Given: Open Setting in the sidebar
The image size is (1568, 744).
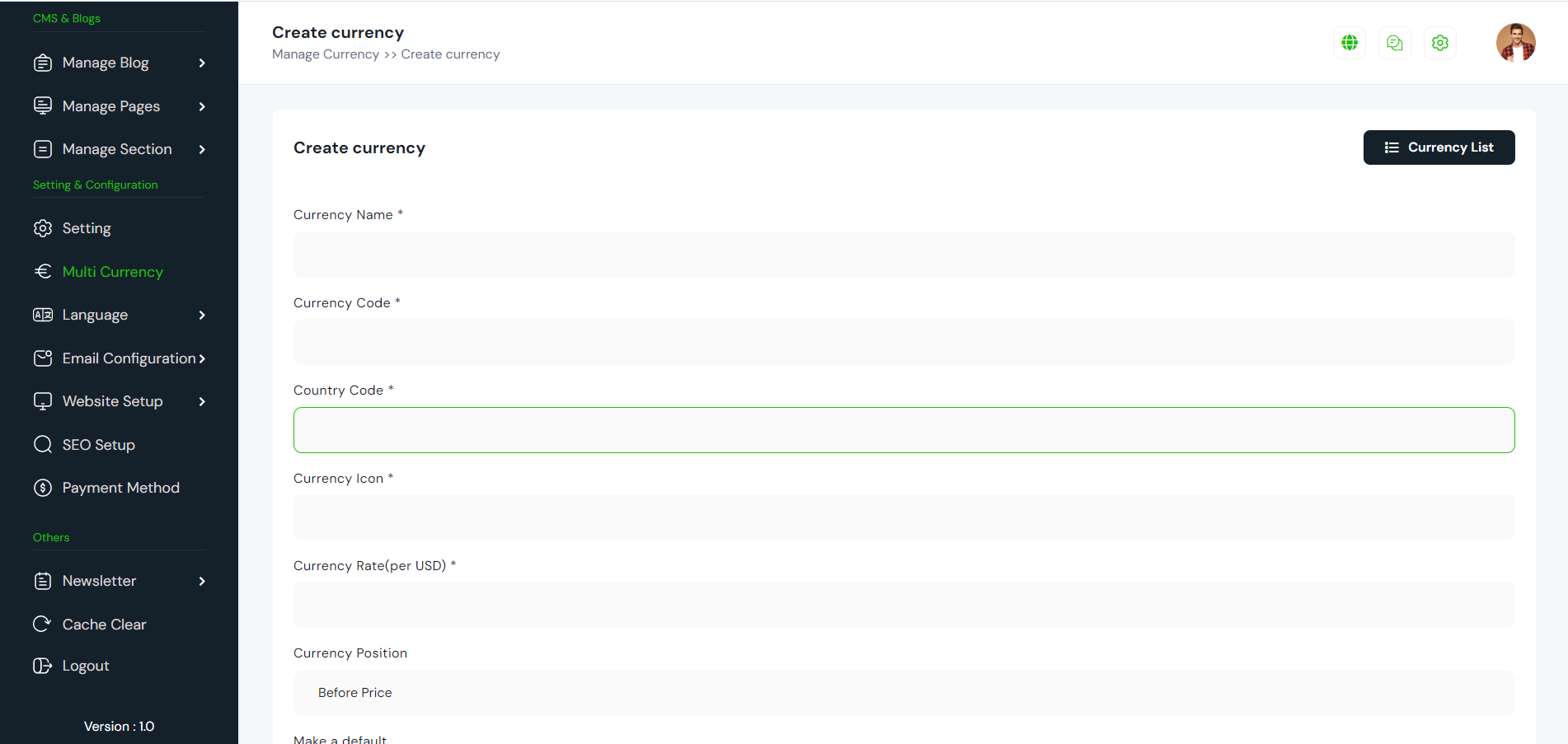Looking at the screenshot, I should click(87, 228).
